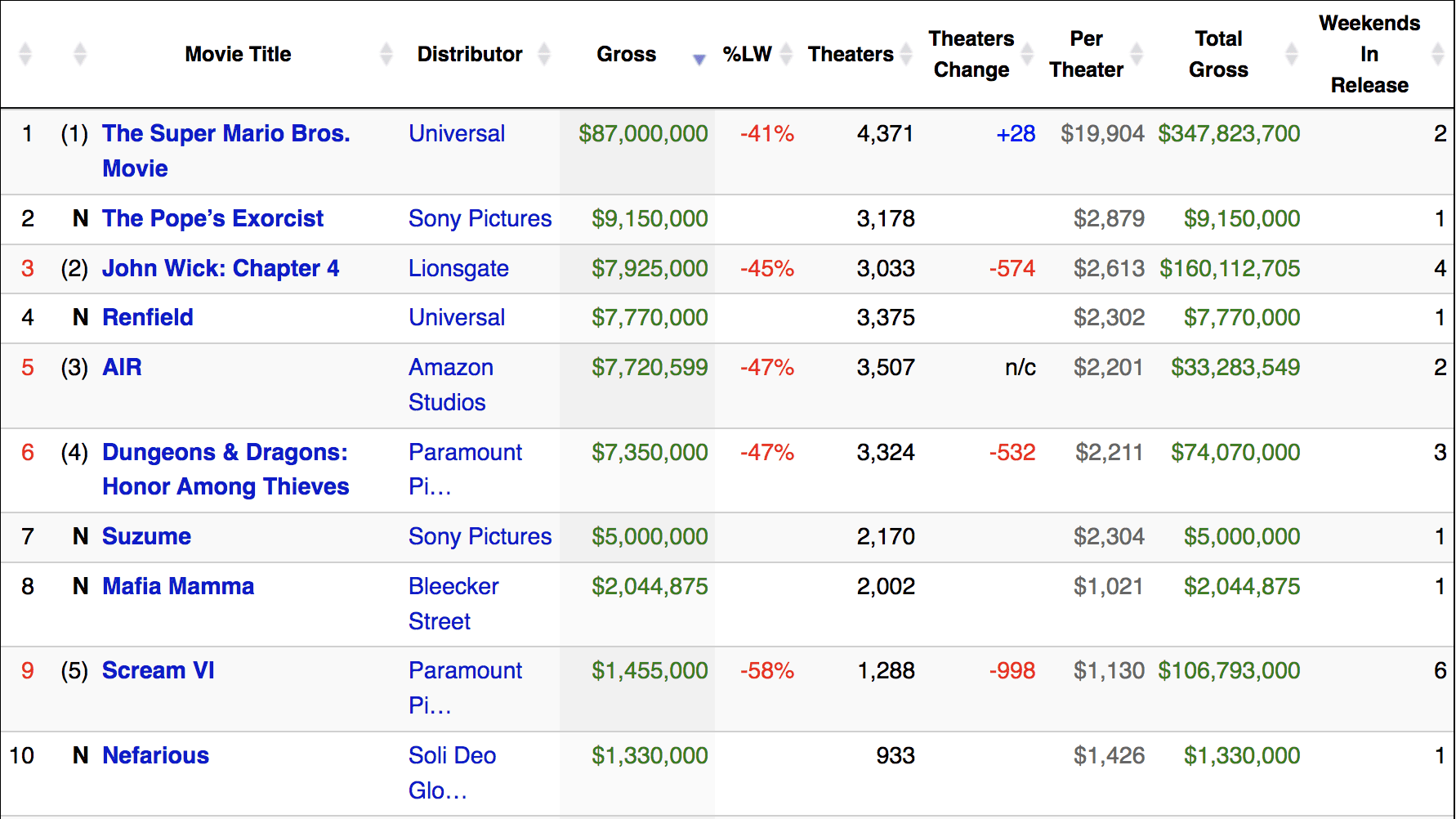This screenshot has height=819, width=1456.
Task: Click the %LW column sort arrows
Action: point(786,54)
